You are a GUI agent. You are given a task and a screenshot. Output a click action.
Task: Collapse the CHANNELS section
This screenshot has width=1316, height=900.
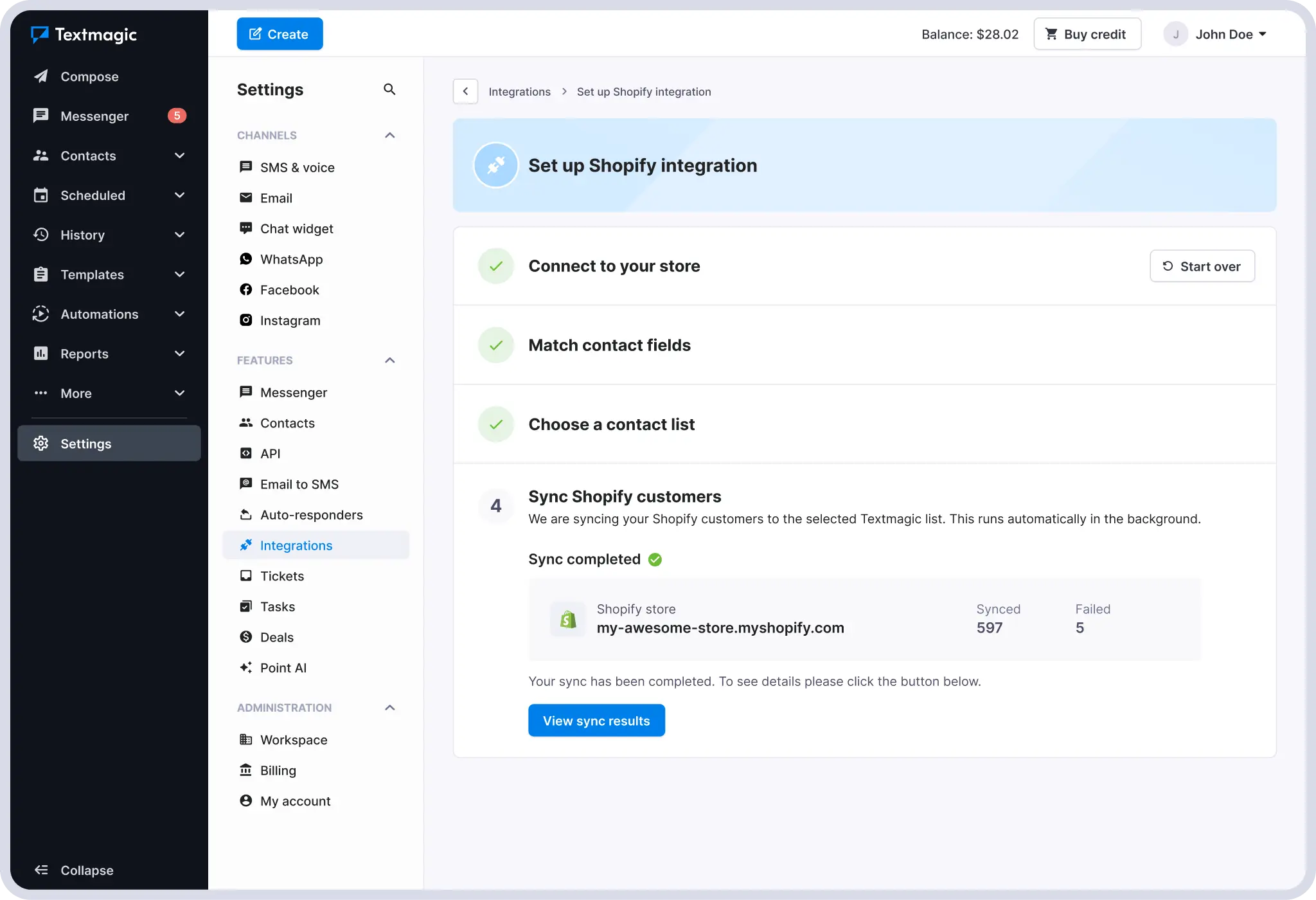389,135
